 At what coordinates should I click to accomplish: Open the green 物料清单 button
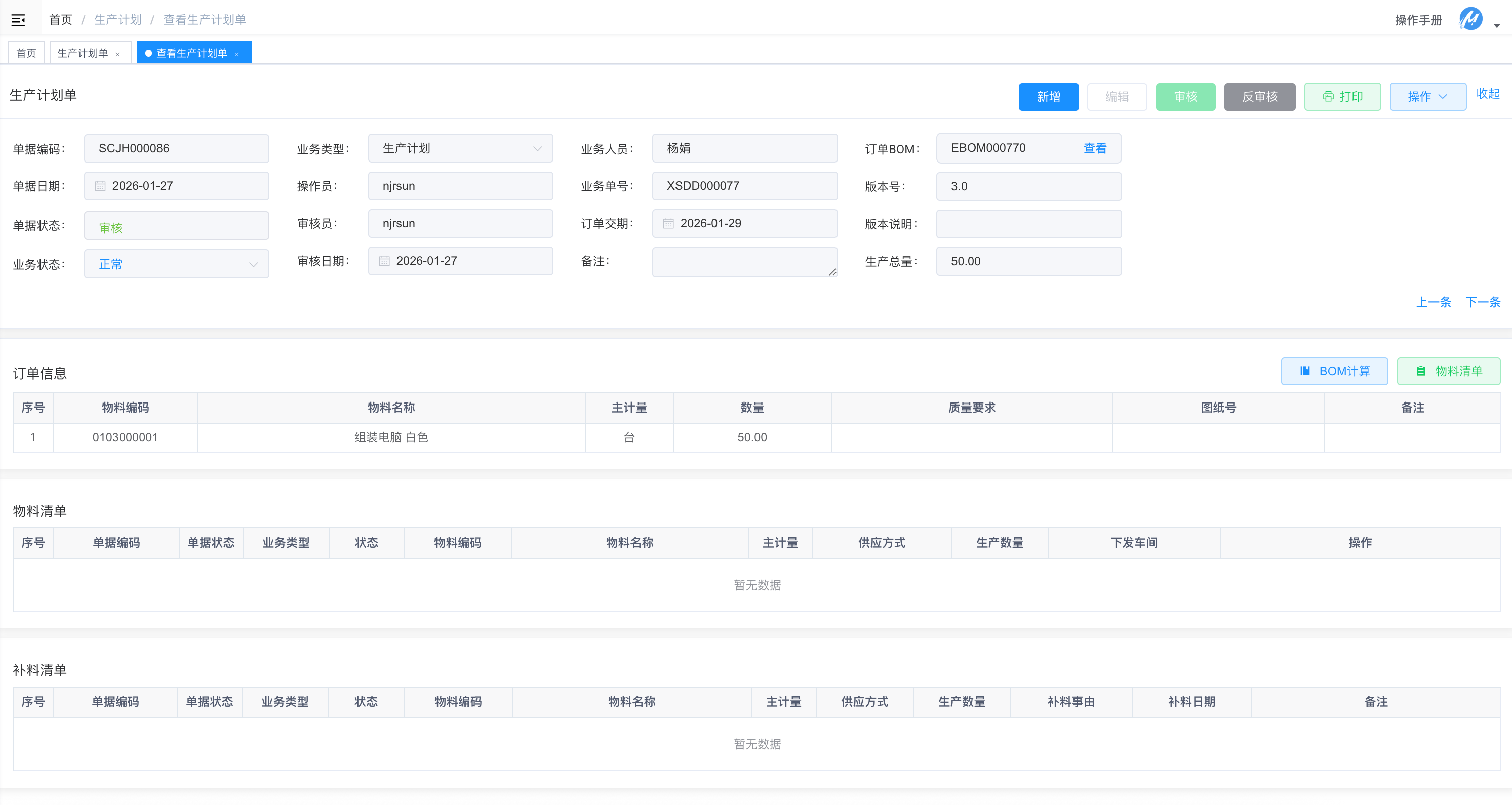[1448, 371]
